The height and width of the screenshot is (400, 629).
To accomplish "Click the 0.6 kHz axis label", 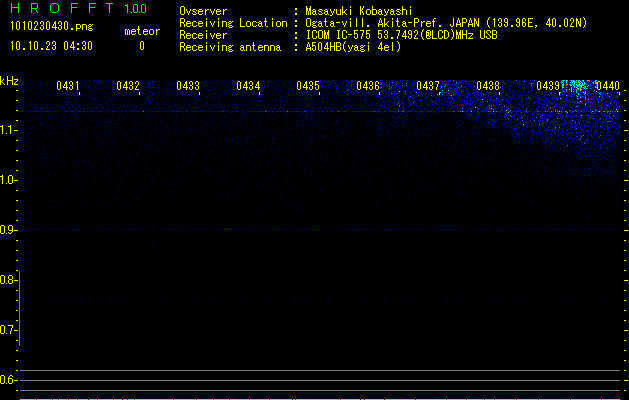I will [7, 380].
